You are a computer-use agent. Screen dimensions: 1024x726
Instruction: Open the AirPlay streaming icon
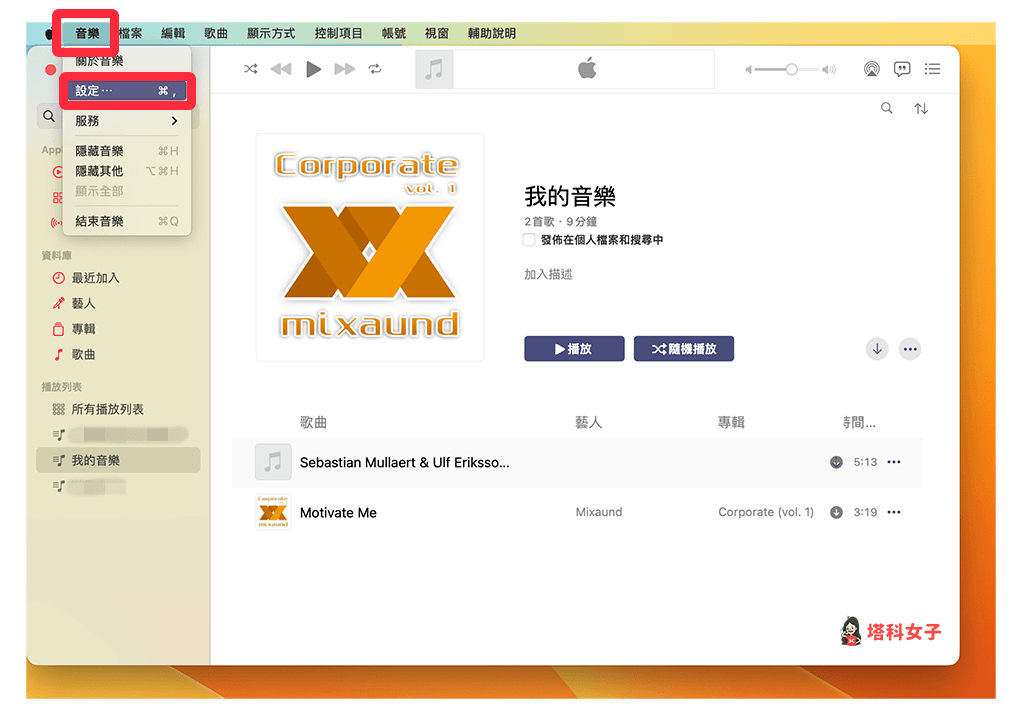[x=871, y=68]
